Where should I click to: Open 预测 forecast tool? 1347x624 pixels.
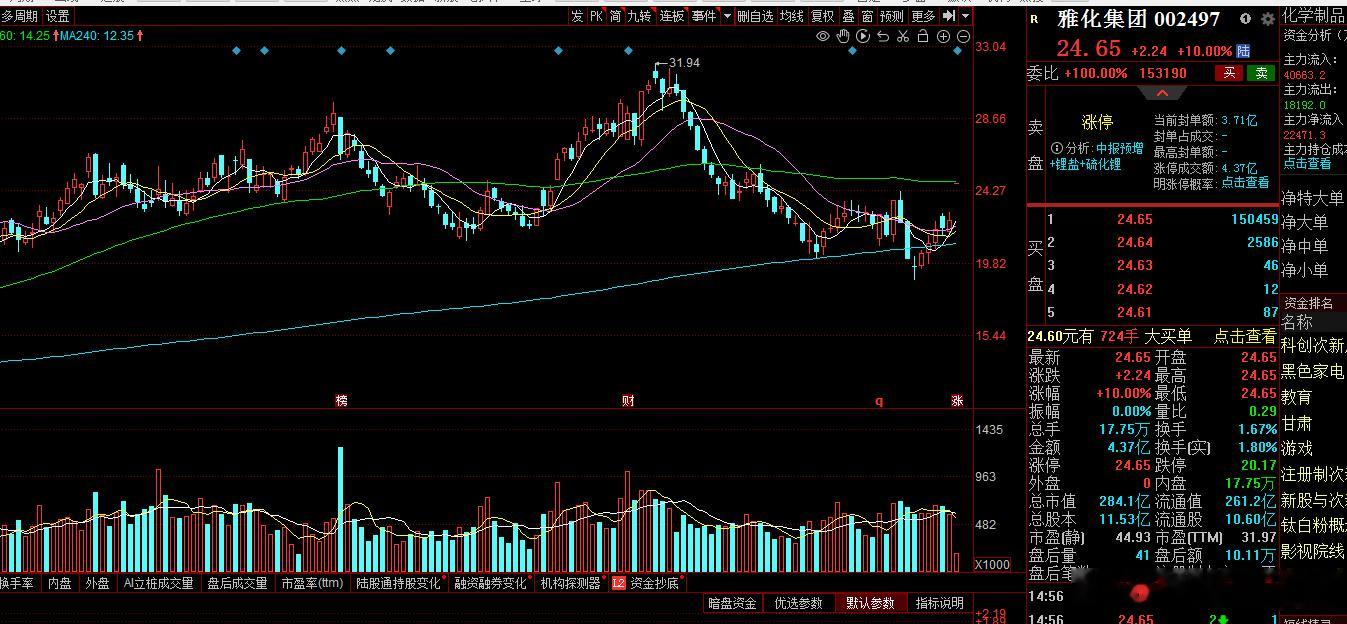pos(892,15)
